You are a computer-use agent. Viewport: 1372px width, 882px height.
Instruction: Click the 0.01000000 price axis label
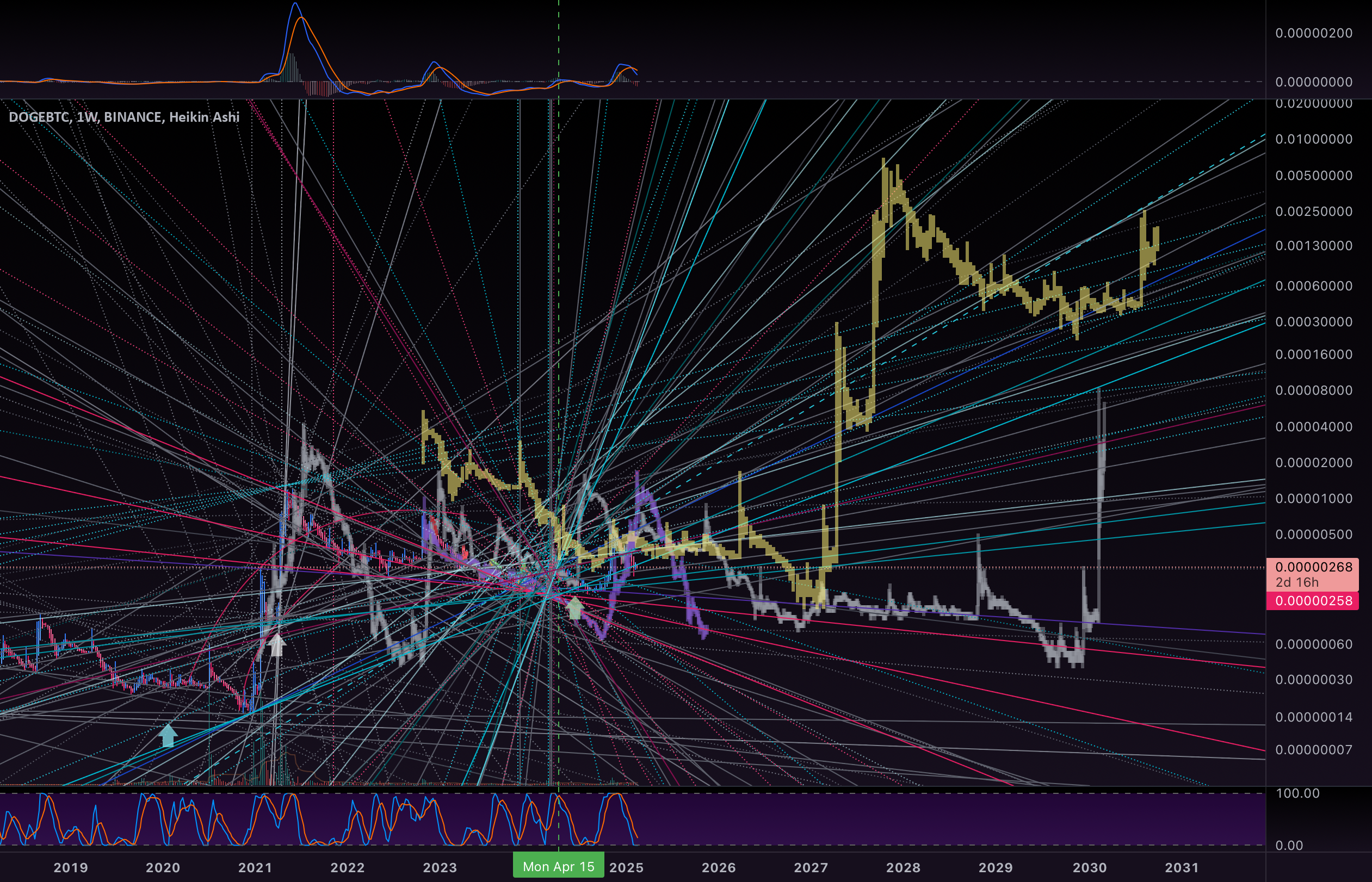pyautogui.click(x=1314, y=139)
